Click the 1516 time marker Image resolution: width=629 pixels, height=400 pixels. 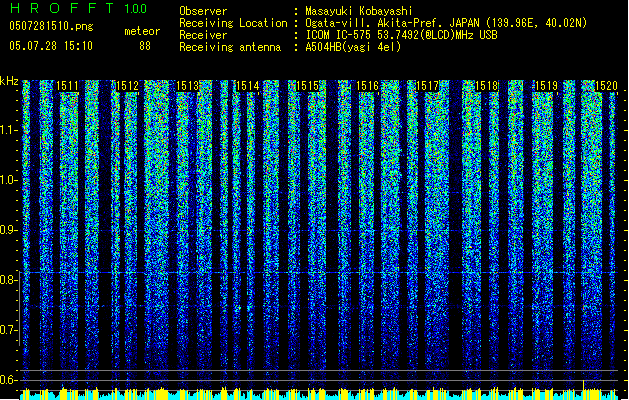tap(367, 86)
